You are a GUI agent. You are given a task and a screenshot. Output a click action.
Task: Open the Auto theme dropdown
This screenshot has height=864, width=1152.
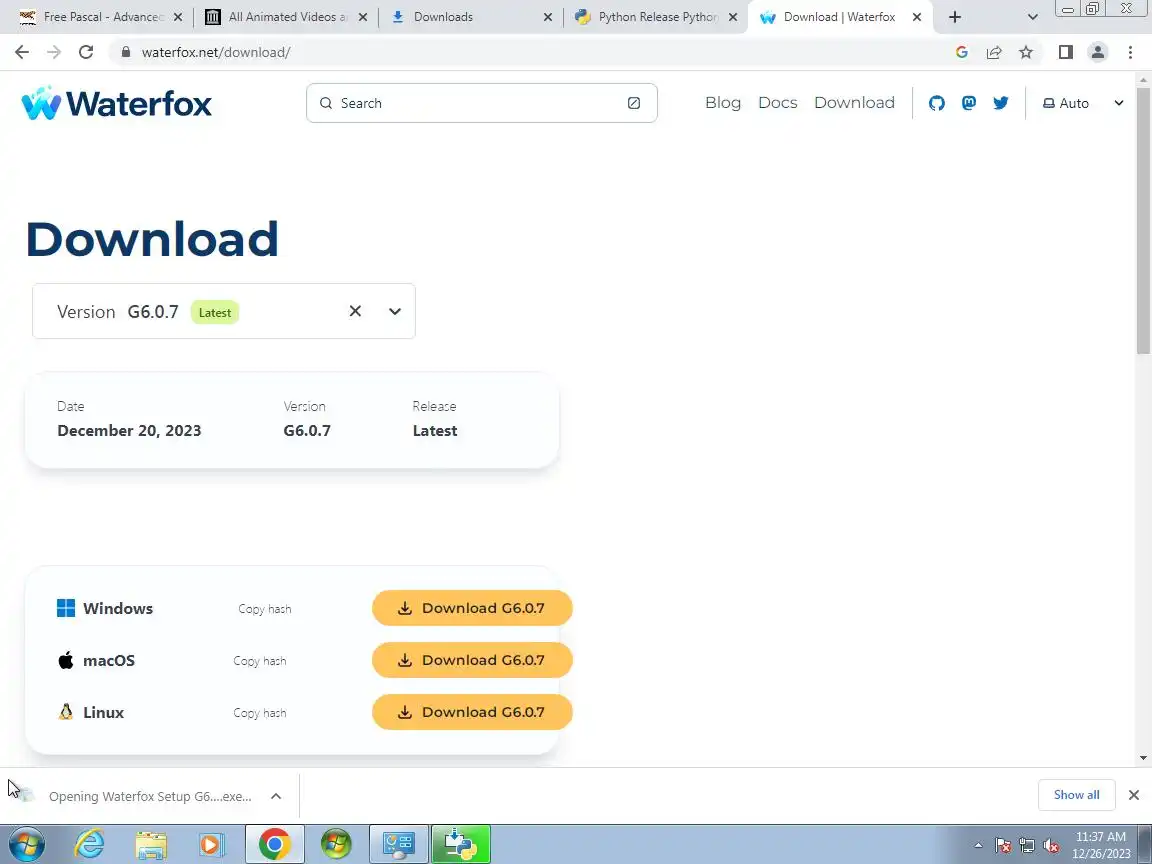(1083, 103)
